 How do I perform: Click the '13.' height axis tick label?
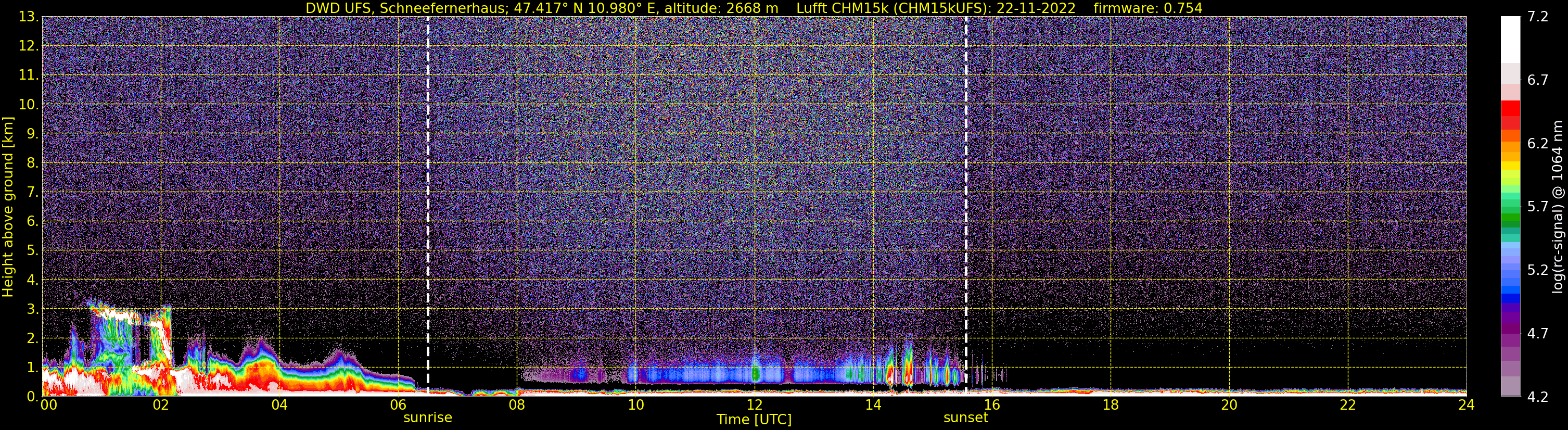(x=29, y=17)
